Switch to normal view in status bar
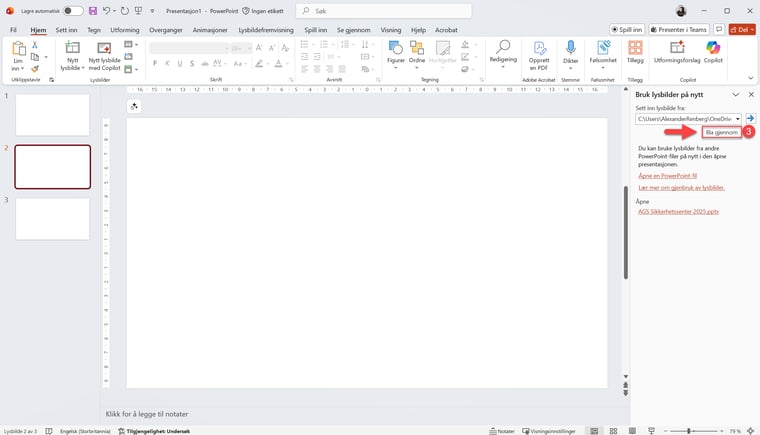The image size is (760, 435). point(594,431)
